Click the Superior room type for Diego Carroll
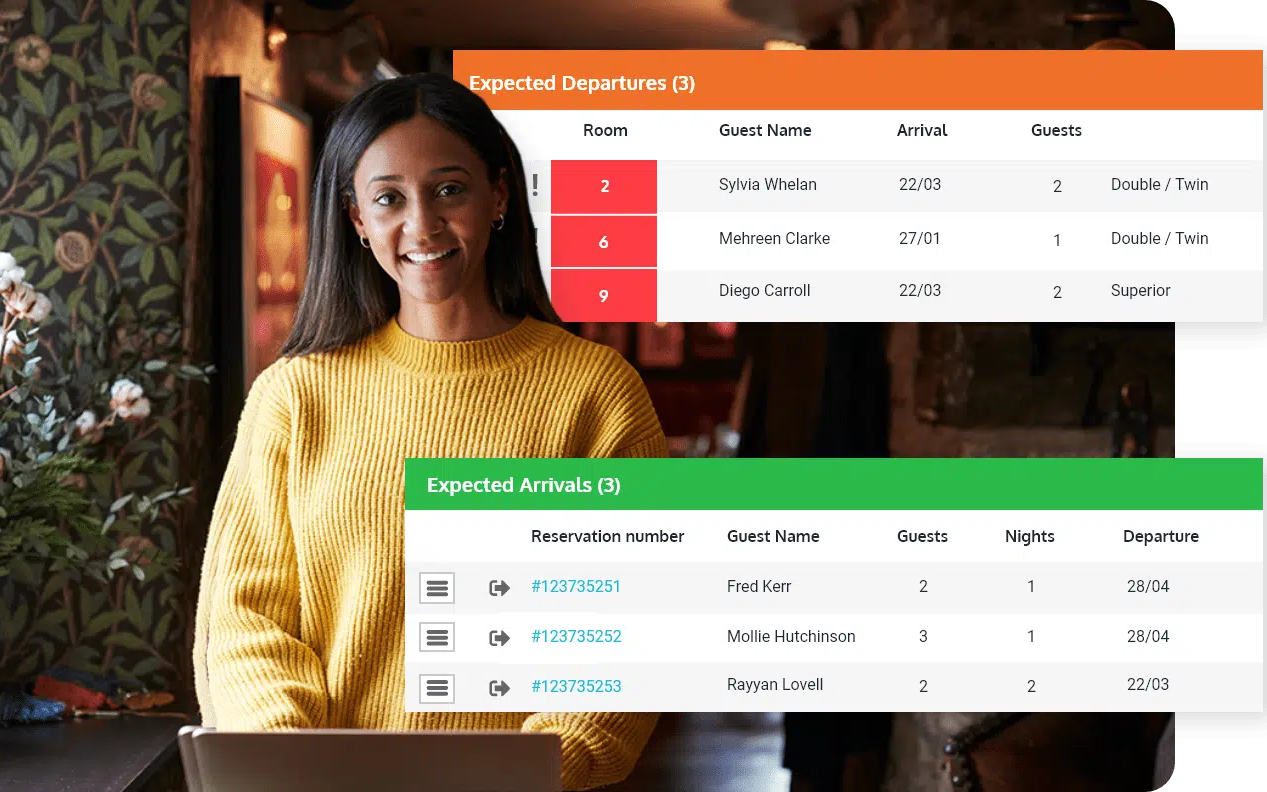Image resolution: width=1267 pixels, height=792 pixels. (1140, 291)
